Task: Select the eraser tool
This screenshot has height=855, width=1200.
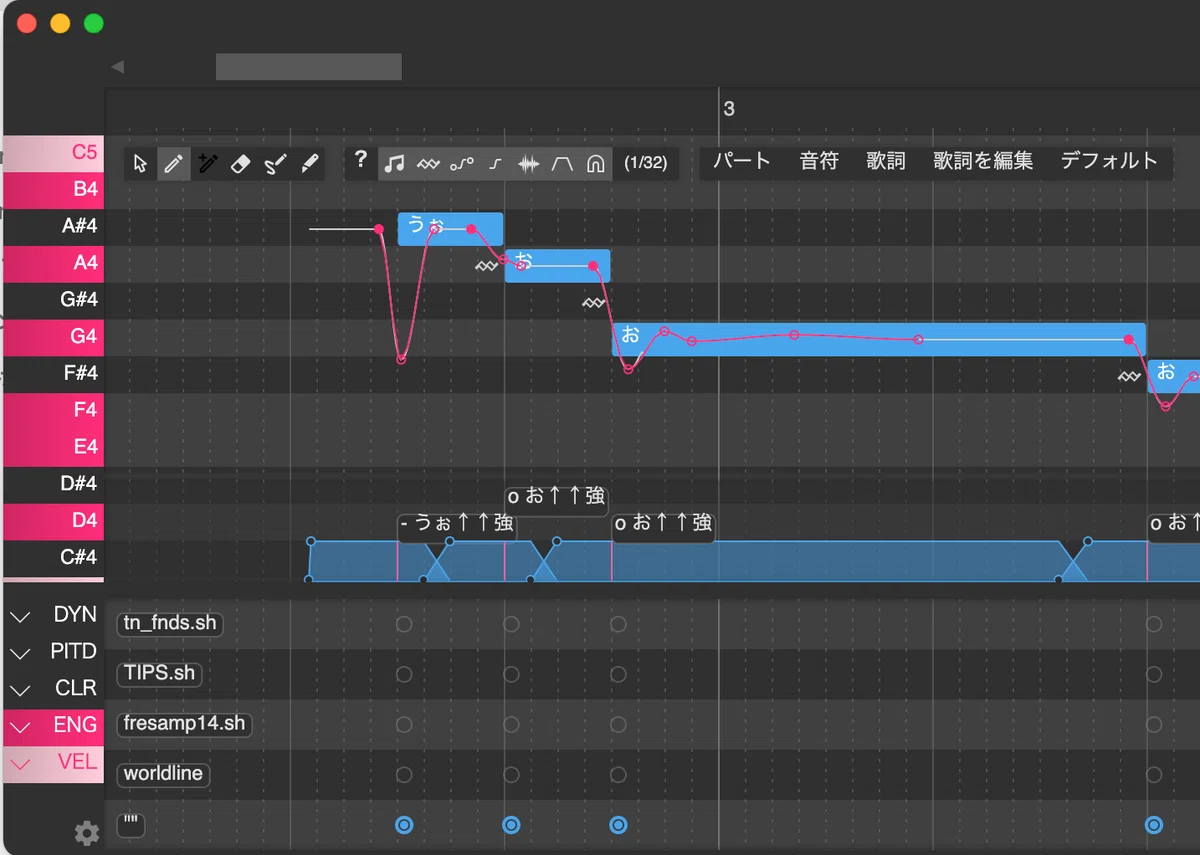Action: pyautogui.click(x=240, y=164)
